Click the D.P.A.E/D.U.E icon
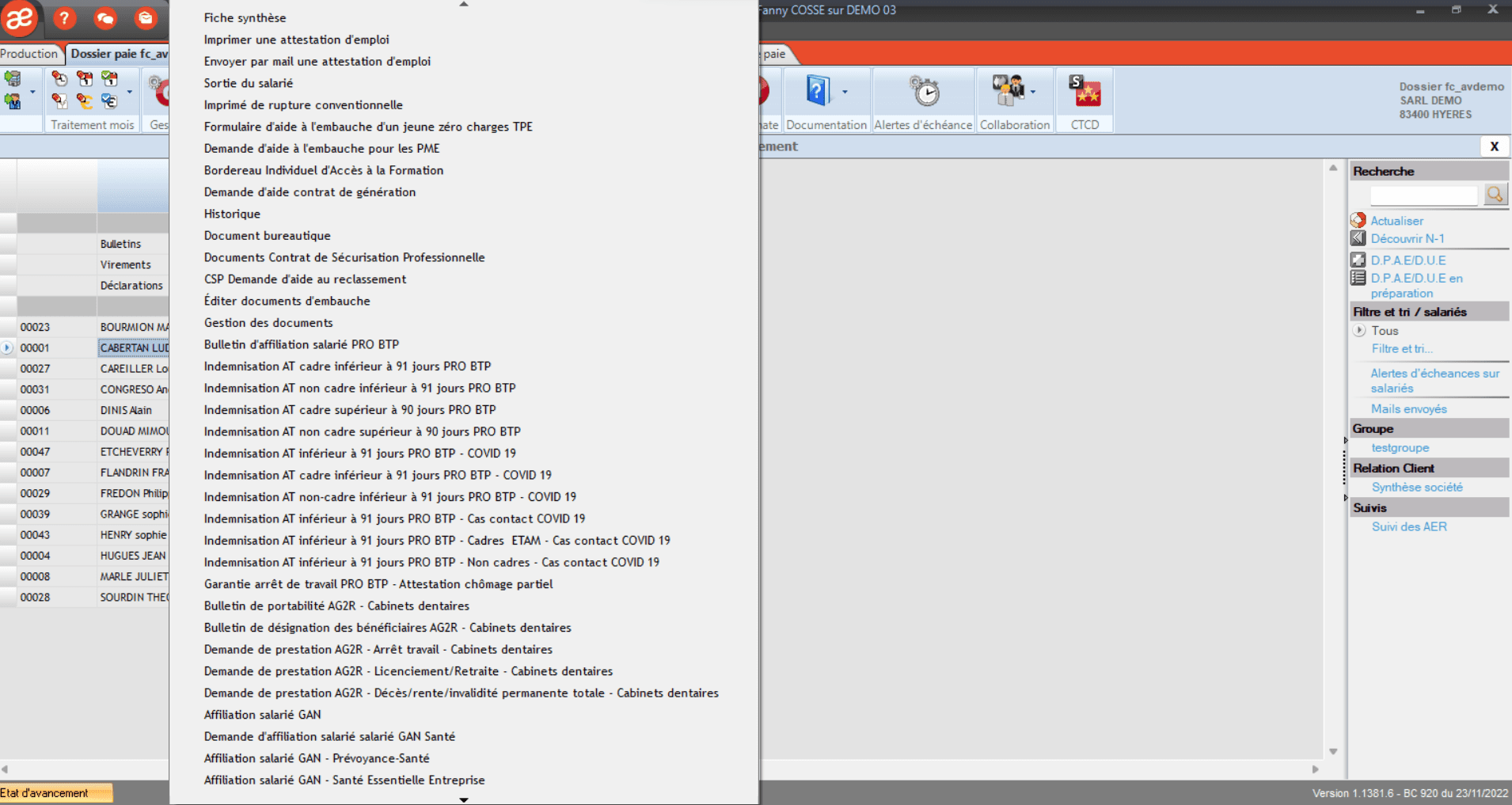Screen dimensions: 1512x805 (x=1358, y=260)
